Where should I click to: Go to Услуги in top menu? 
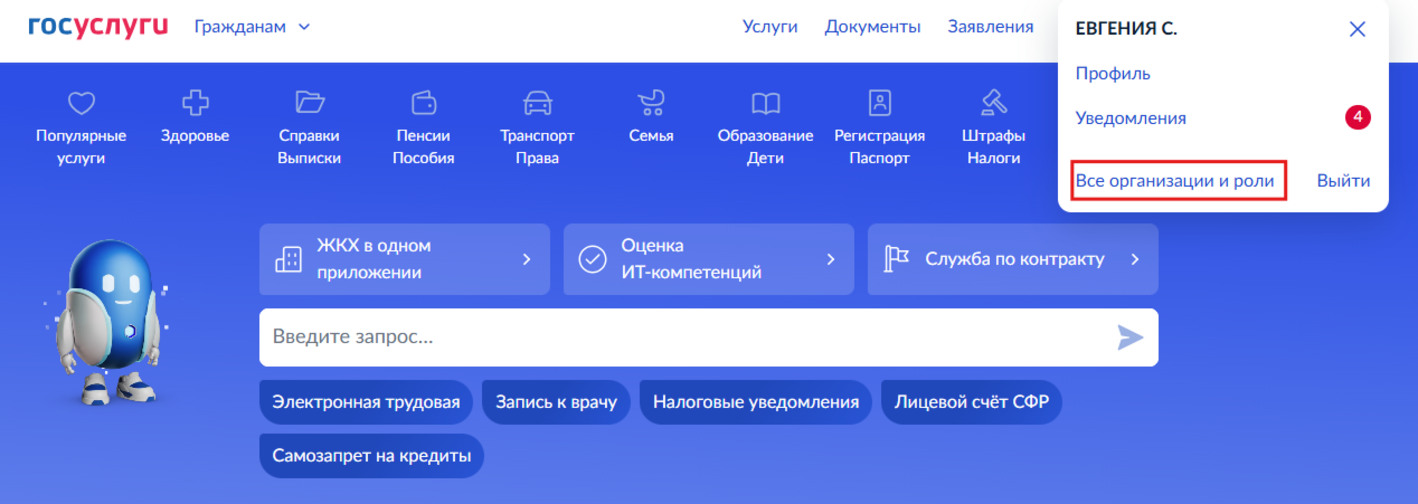click(x=770, y=27)
